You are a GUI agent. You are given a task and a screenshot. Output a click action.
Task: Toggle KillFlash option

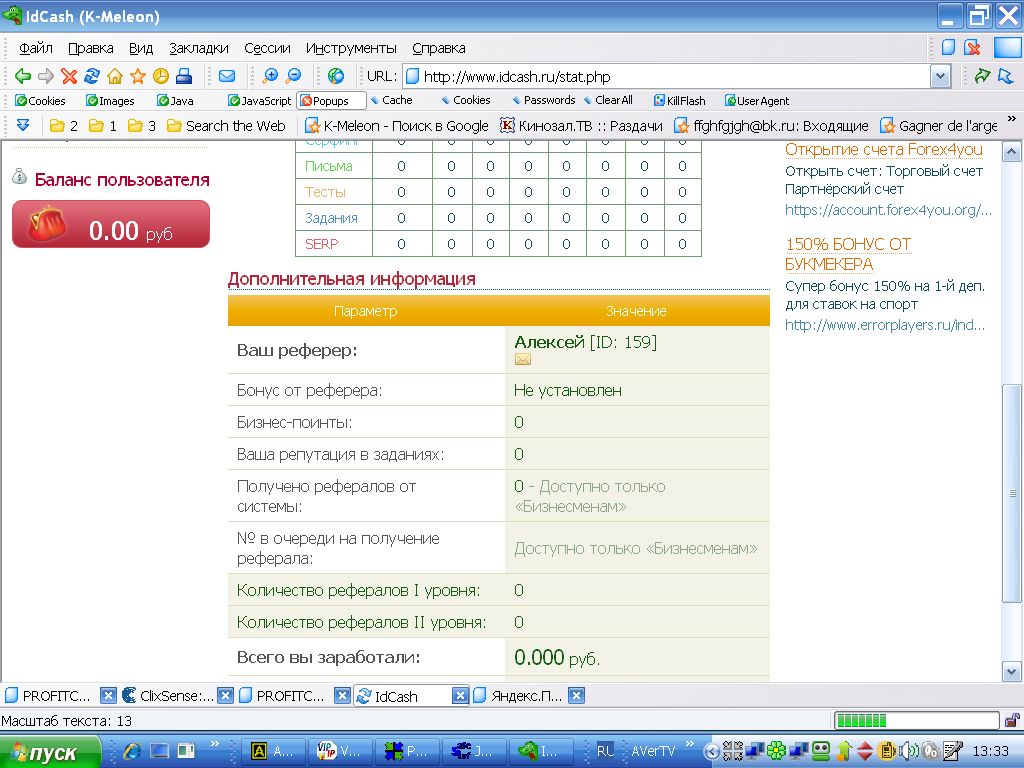pyautogui.click(x=679, y=101)
